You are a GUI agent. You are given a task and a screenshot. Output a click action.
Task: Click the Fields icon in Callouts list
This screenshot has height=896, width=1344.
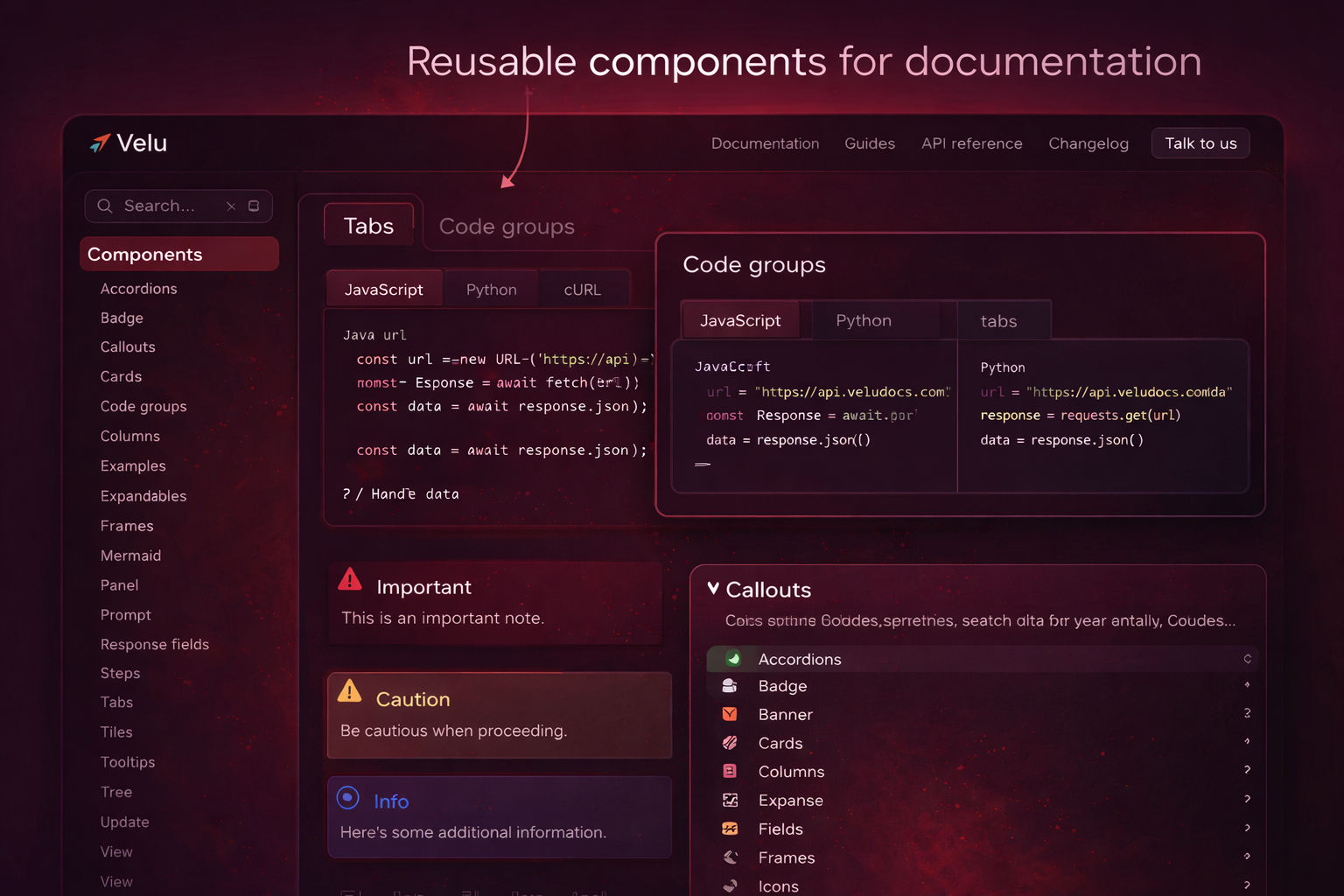pos(730,828)
